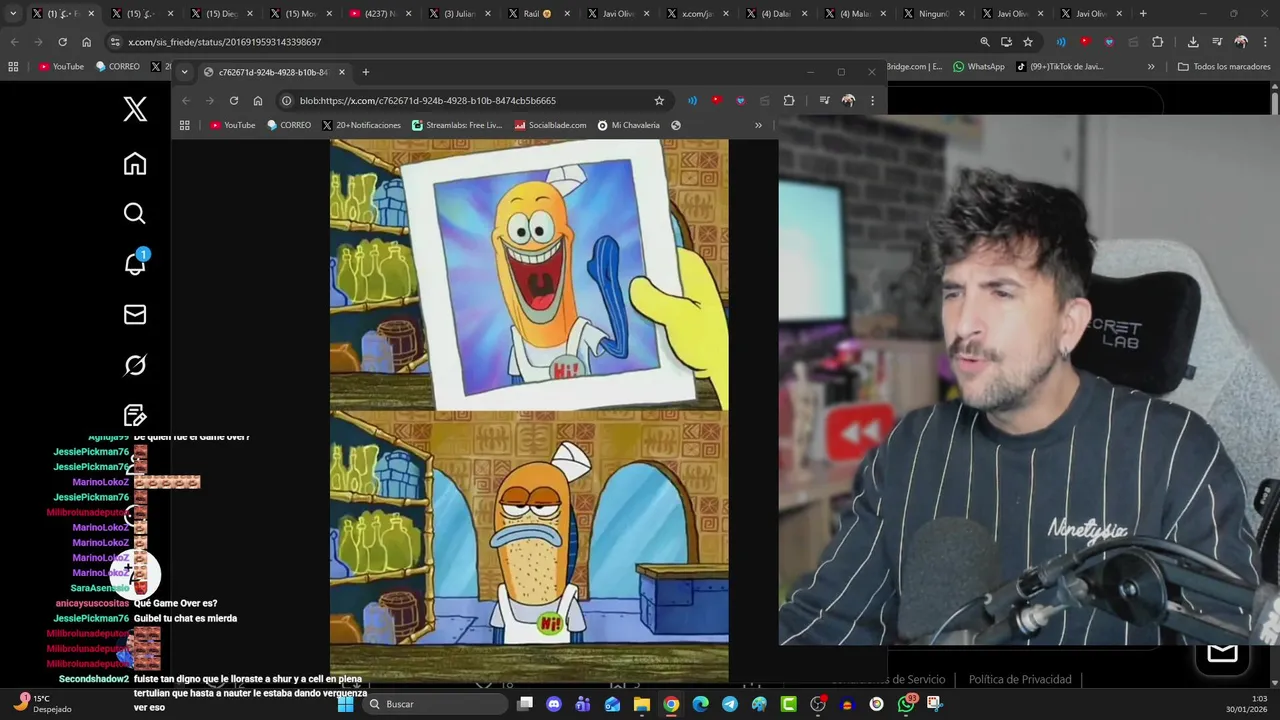The width and height of the screenshot is (1280, 720).
Task: Click home button in back Chrome window
Action: tap(86, 42)
